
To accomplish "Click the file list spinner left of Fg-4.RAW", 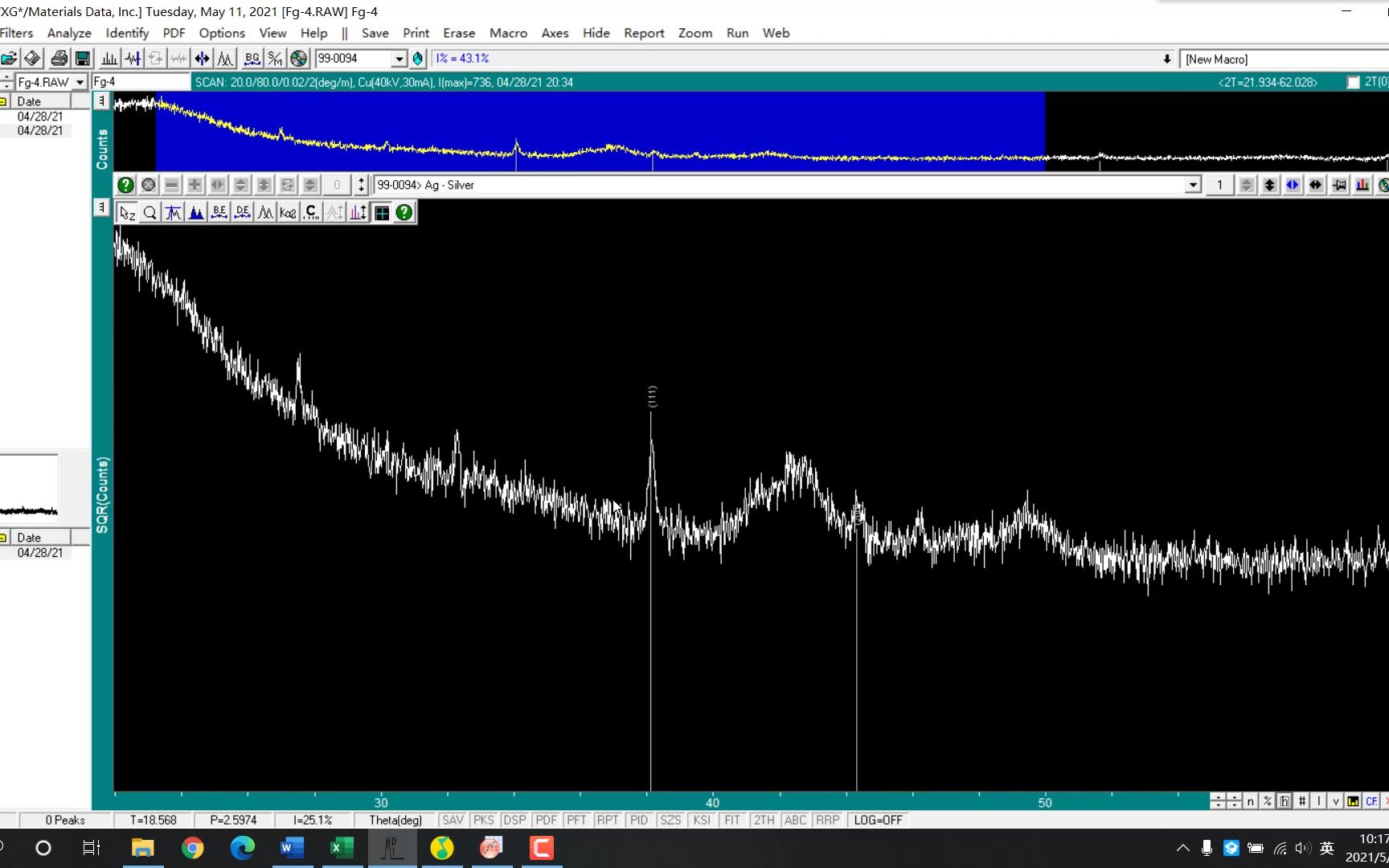I will [x=6, y=82].
